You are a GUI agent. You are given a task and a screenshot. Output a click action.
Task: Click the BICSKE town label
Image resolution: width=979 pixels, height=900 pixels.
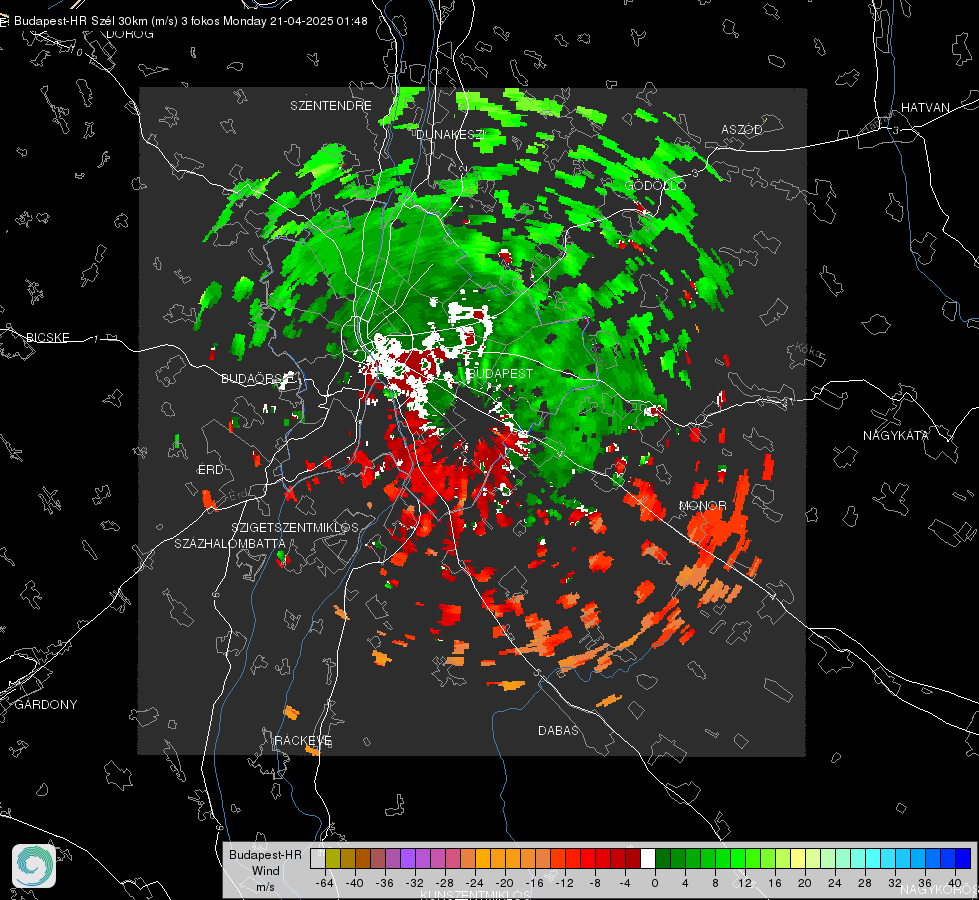coord(47,337)
